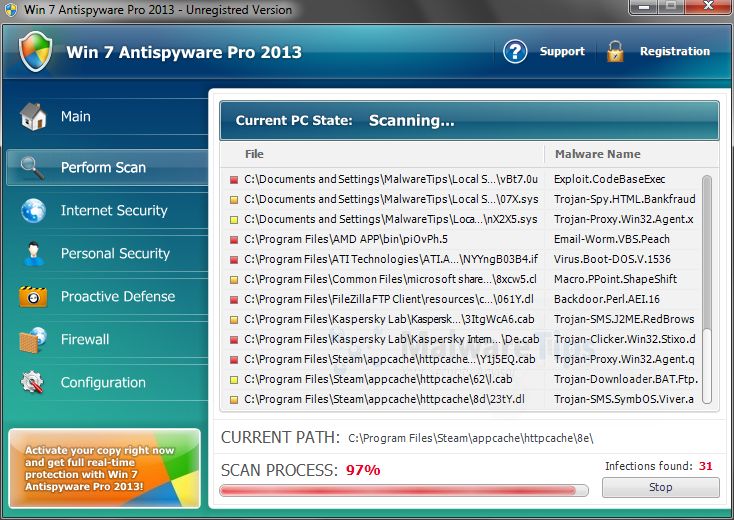734x520 pixels.
Task: Click the Proactive Defense icon
Action: [x=33, y=297]
